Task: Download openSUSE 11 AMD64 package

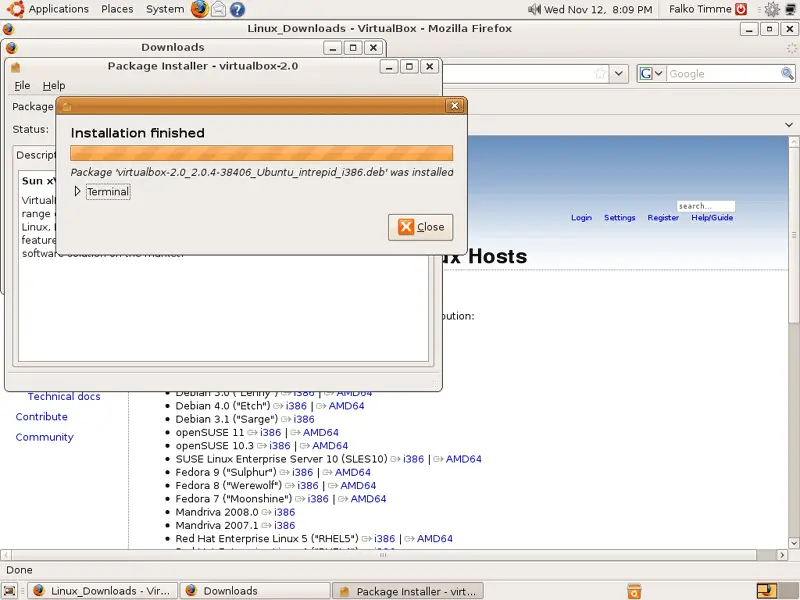Action: coord(320,433)
